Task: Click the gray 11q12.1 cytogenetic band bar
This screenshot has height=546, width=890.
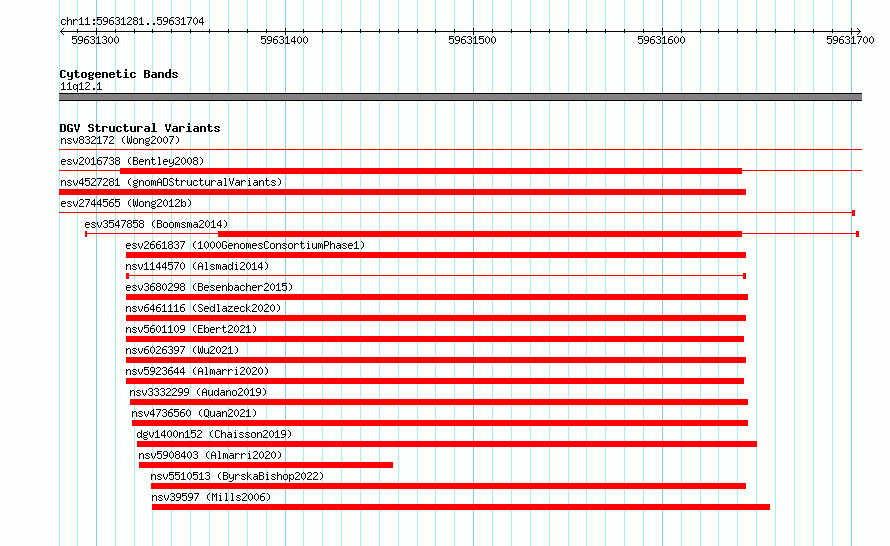Action: coord(460,97)
